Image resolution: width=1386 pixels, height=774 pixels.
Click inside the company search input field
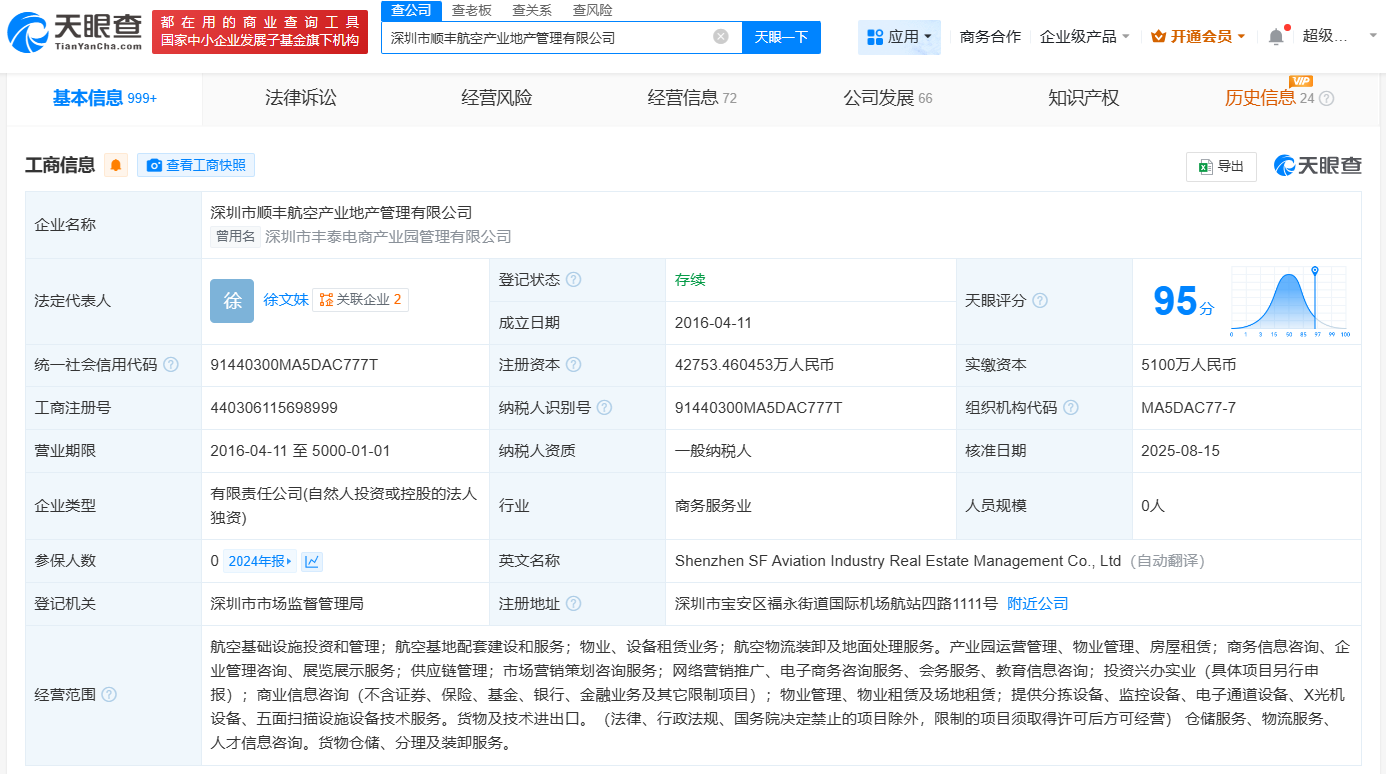coord(550,37)
